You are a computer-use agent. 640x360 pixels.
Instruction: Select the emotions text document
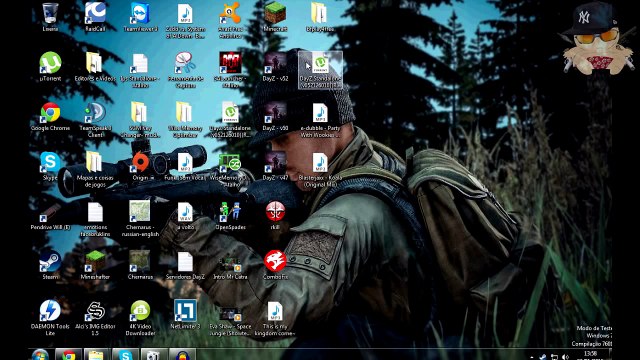tap(95, 219)
